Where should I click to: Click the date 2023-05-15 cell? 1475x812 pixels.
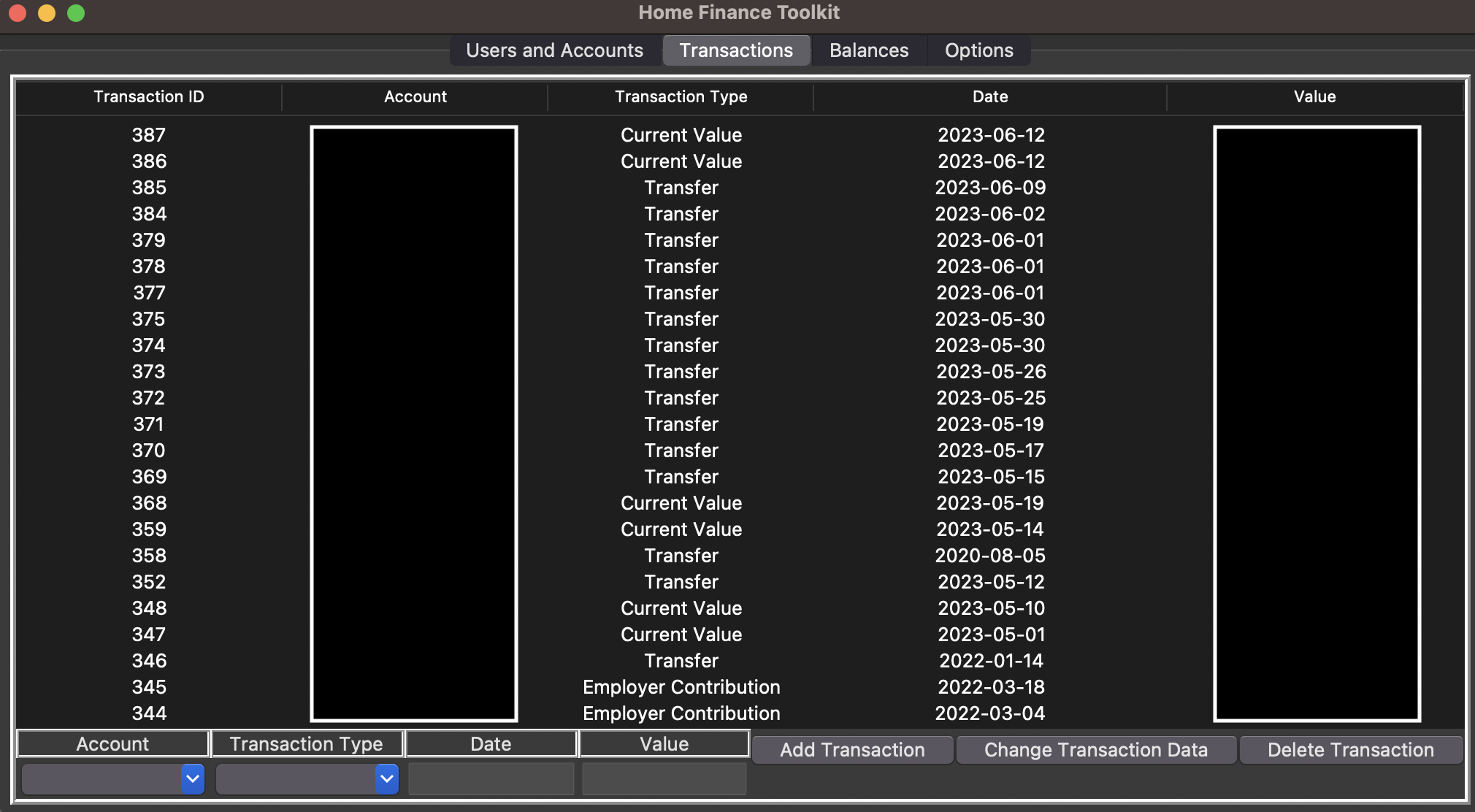click(991, 477)
